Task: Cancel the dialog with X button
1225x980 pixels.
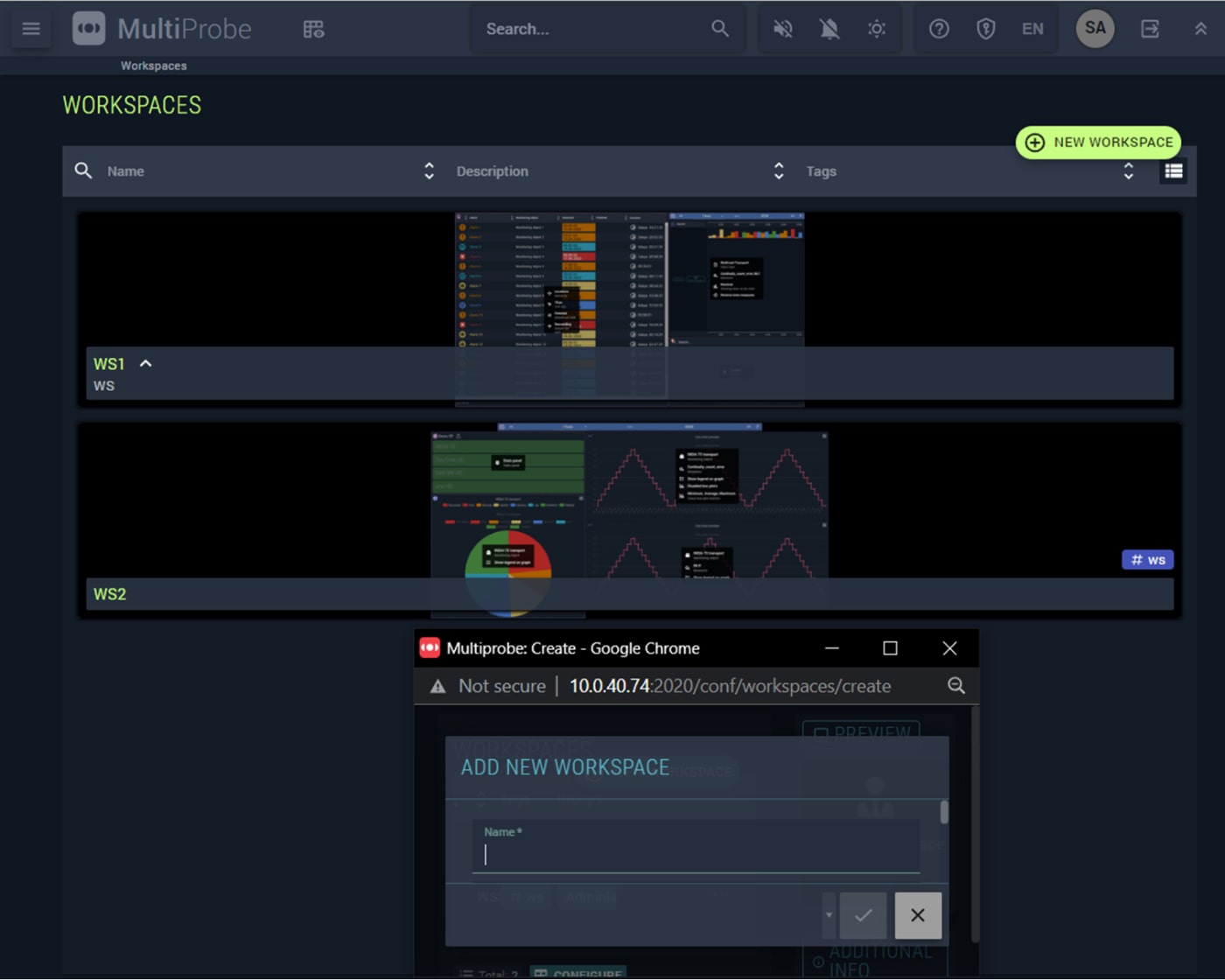Action: pos(918,915)
